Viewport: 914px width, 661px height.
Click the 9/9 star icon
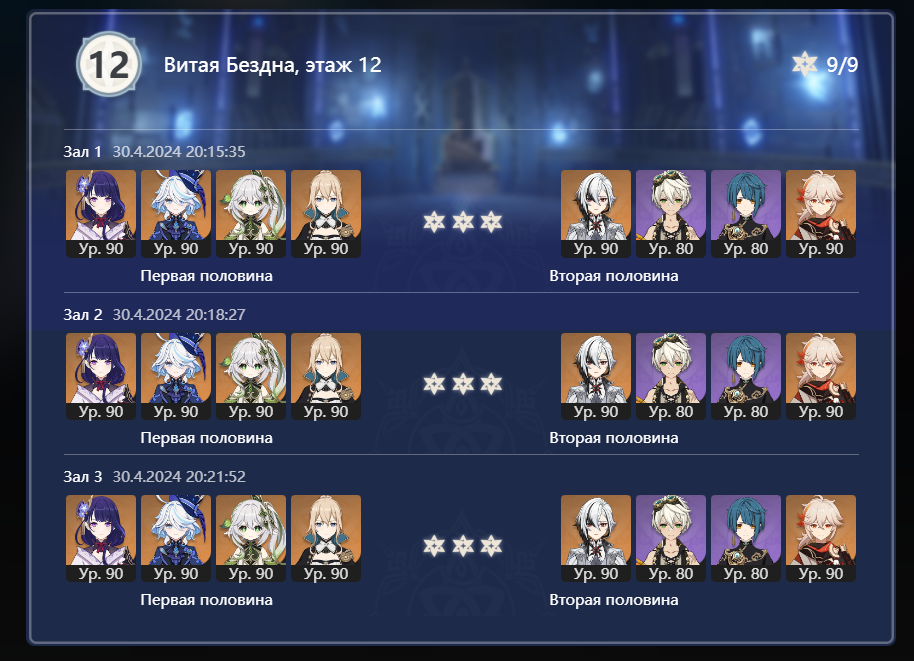(804, 64)
